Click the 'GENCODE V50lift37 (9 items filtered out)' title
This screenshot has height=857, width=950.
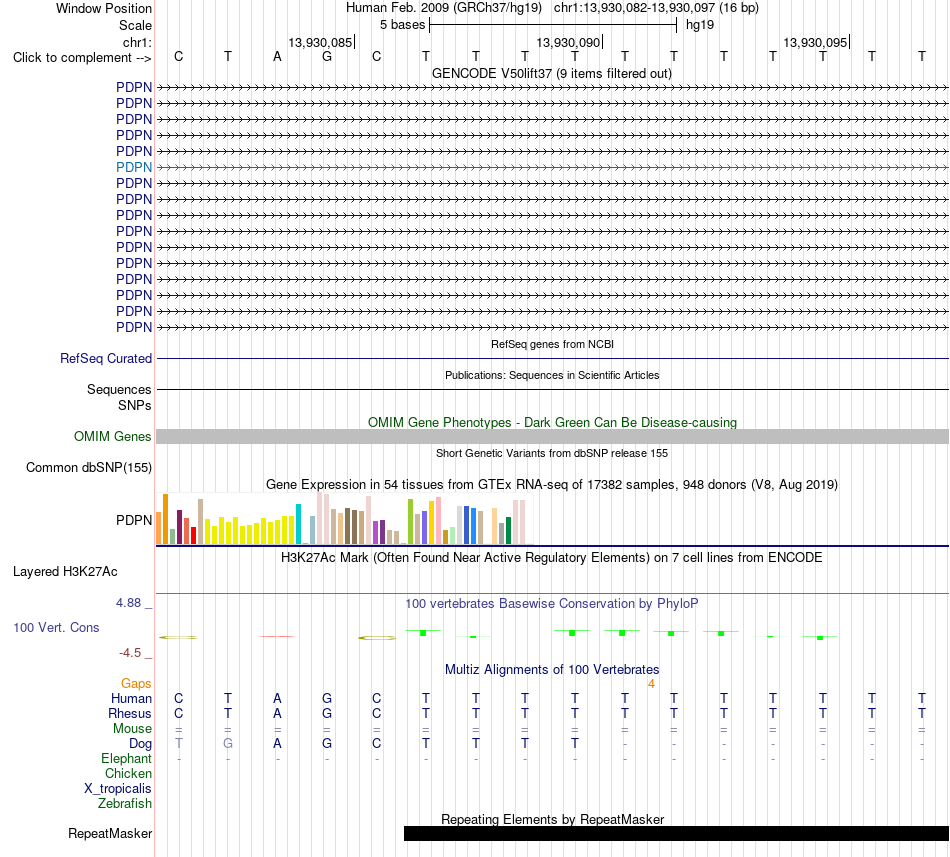coord(552,73)
